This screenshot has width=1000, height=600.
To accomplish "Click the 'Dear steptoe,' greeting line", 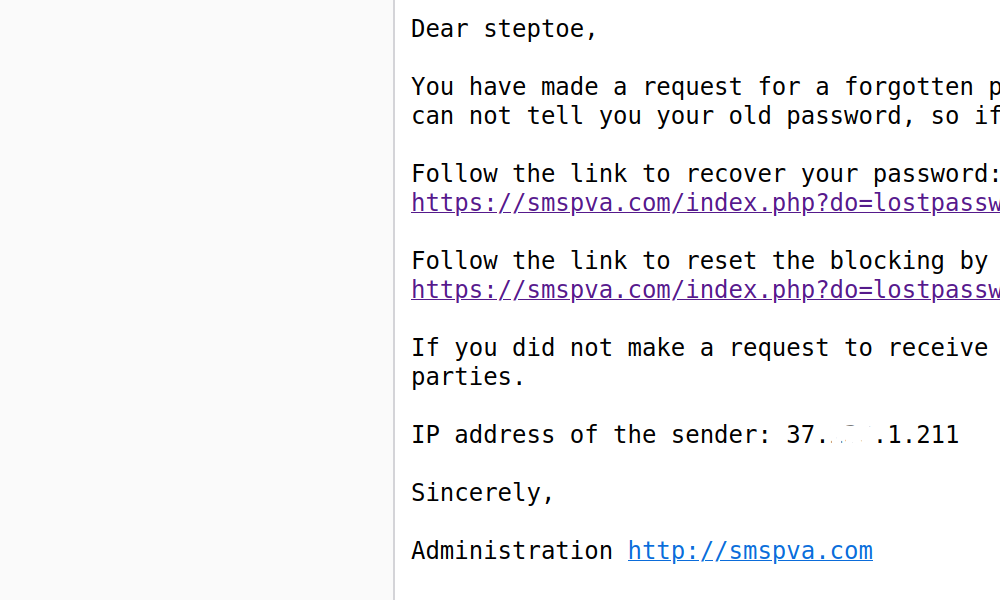I will 504,29.
